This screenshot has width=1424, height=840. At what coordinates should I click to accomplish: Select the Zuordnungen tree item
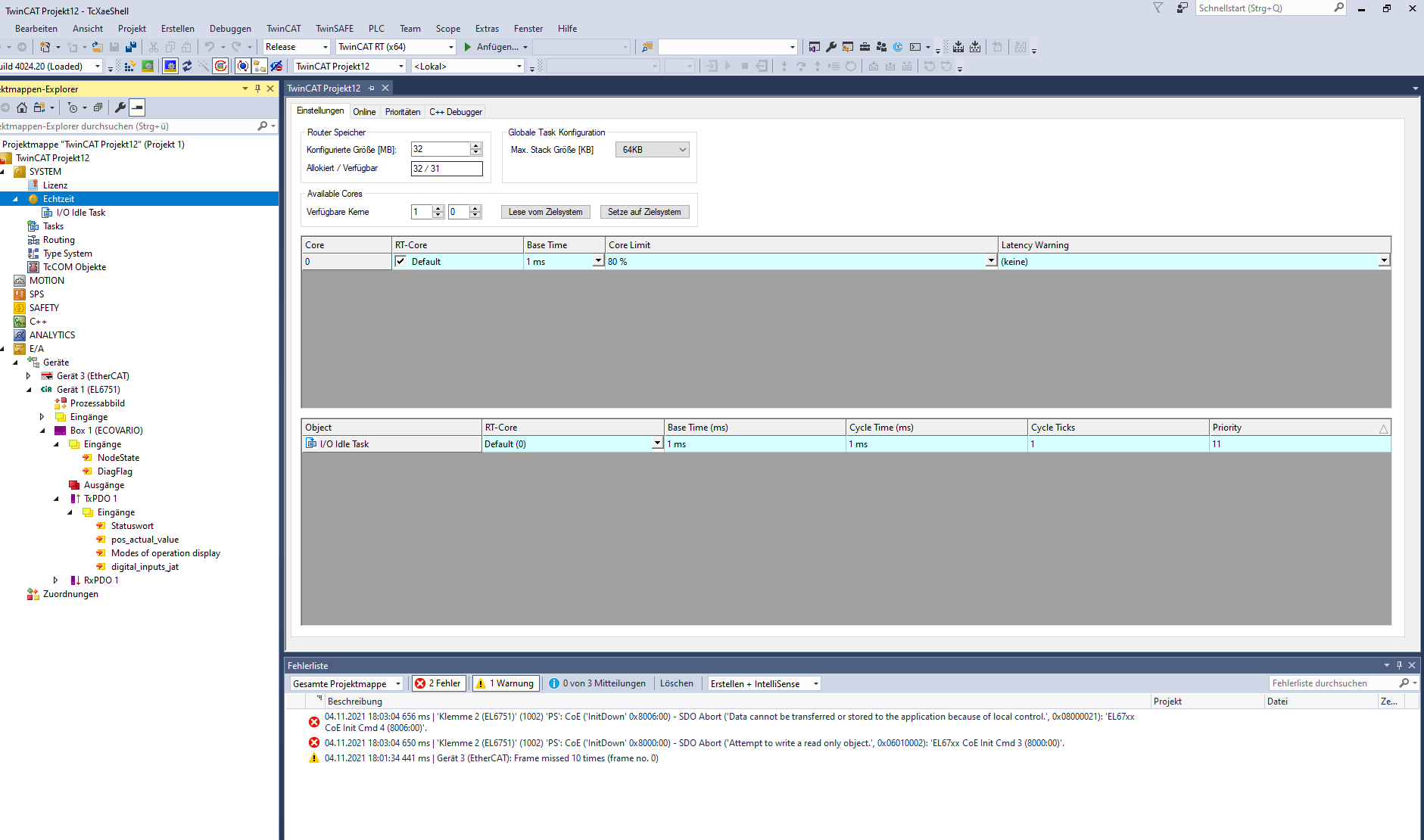[70, 594]
